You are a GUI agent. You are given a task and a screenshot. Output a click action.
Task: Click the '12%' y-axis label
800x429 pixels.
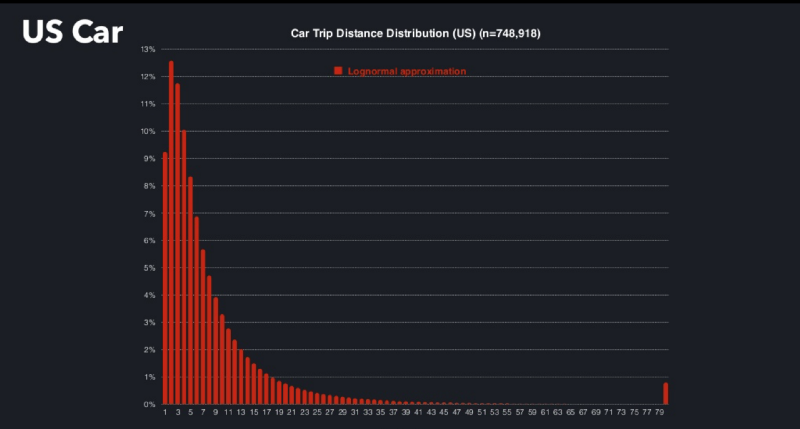[x=148, y=77]
